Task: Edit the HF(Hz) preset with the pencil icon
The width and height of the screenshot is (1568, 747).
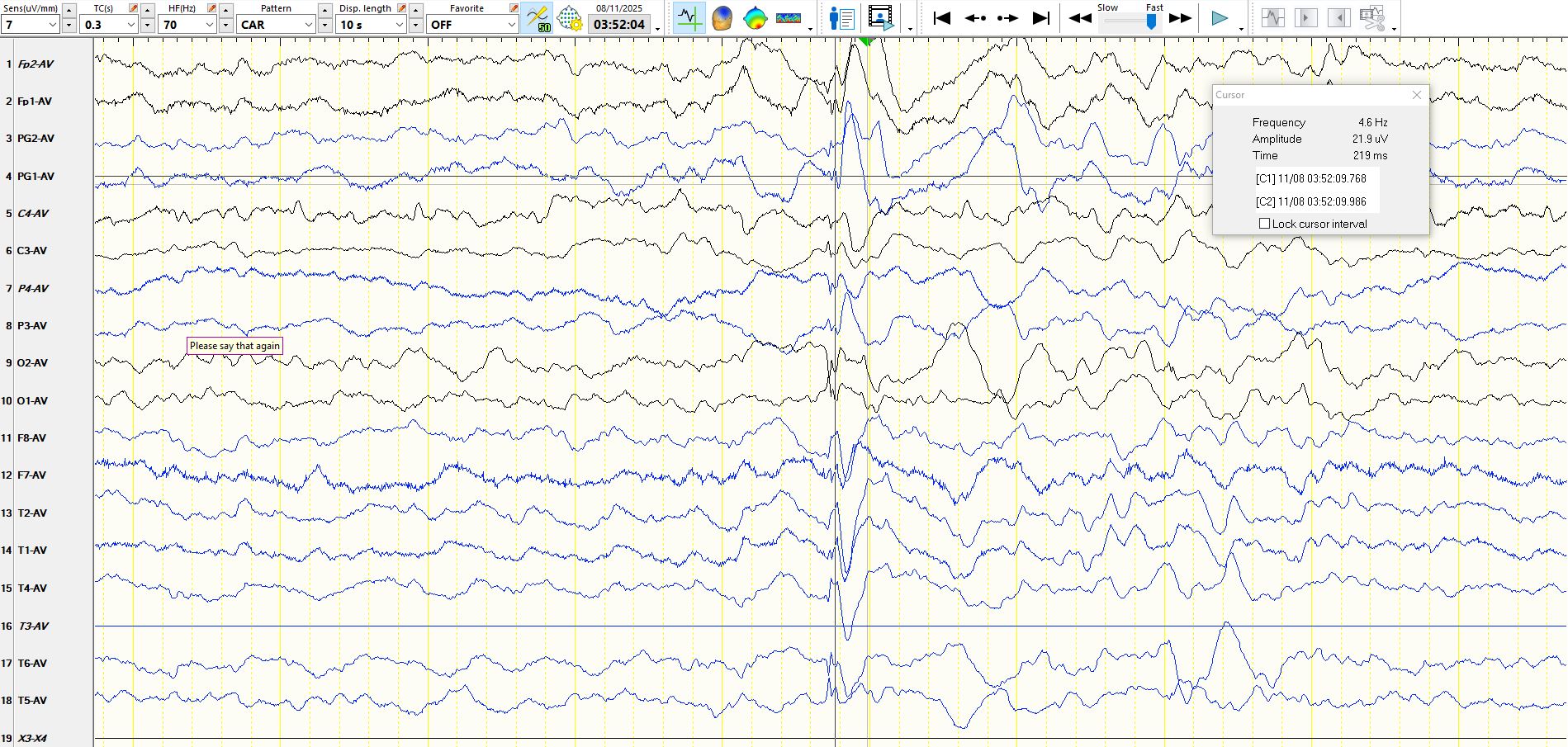Action: [x=211, y=7]
